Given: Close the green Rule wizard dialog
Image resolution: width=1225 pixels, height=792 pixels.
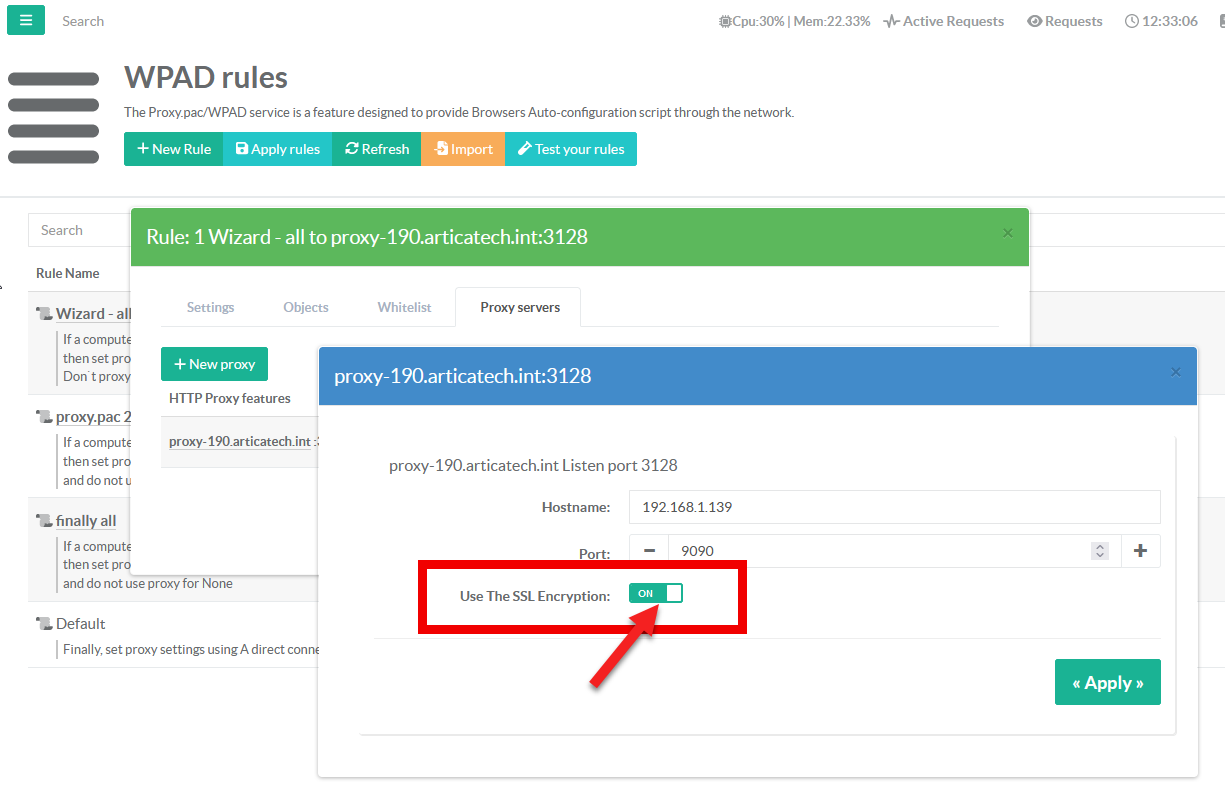Looking at the screenshot, I should (x=1007, y=233).
